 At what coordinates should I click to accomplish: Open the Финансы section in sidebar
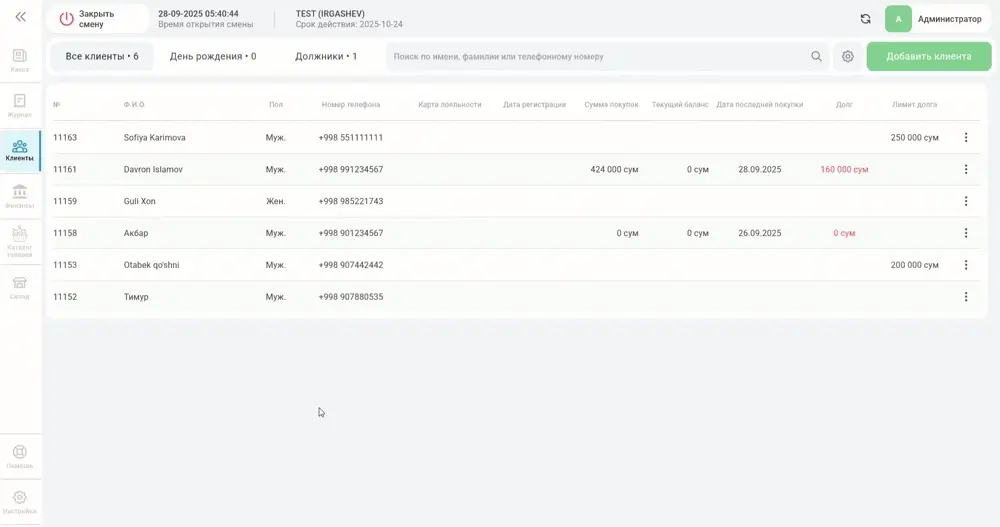click(x=20, y=196)
